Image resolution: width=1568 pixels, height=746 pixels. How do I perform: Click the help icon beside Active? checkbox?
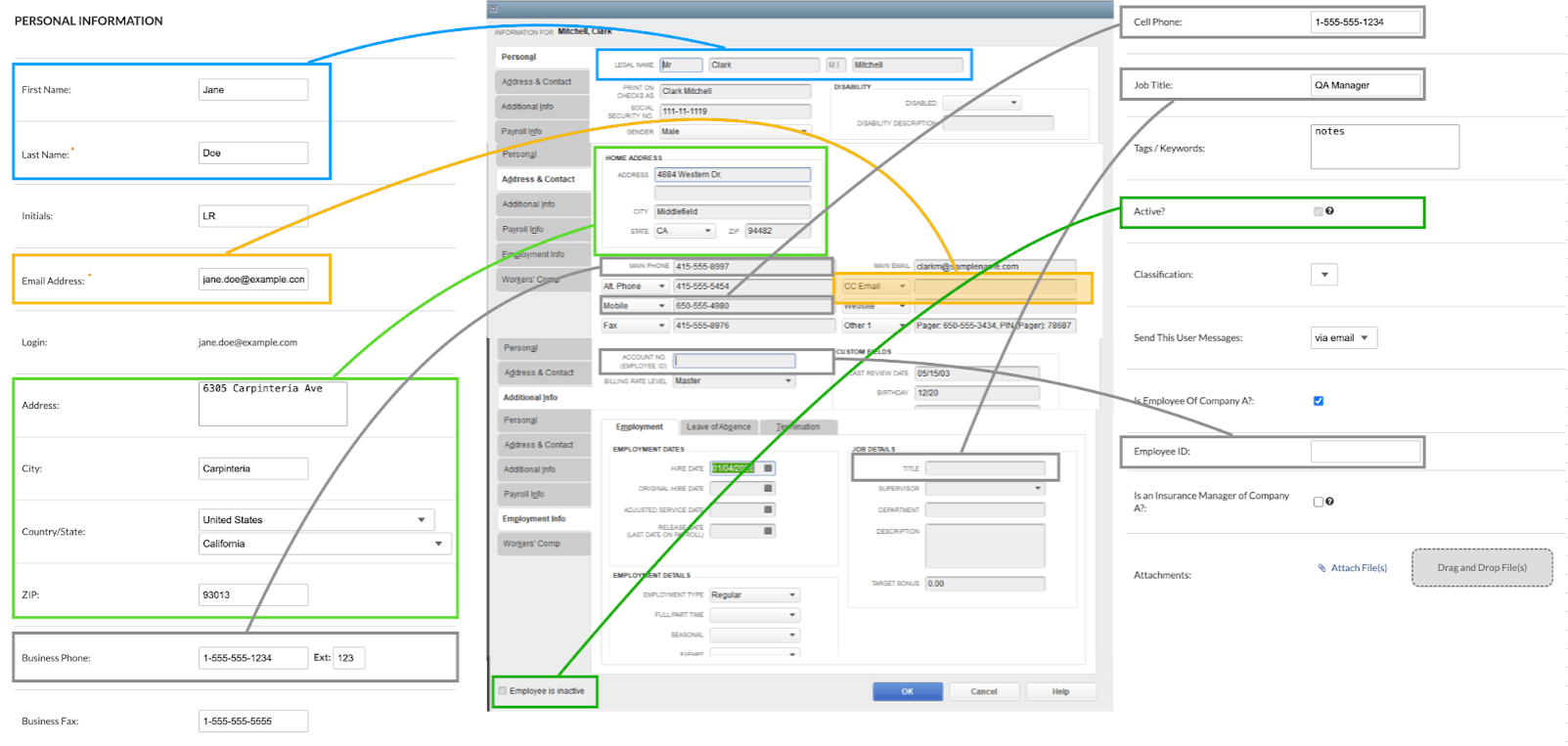(x=1329, y=211)
